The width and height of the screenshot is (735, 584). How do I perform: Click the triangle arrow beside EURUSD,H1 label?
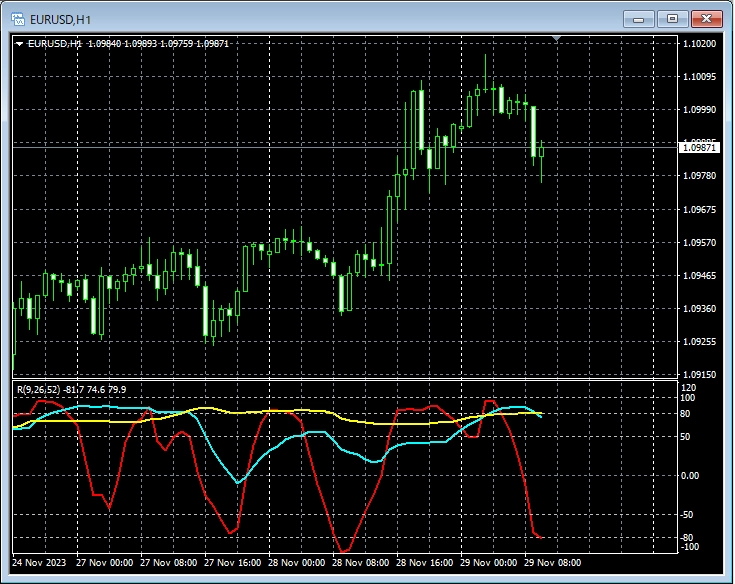(x=19, y=44)
